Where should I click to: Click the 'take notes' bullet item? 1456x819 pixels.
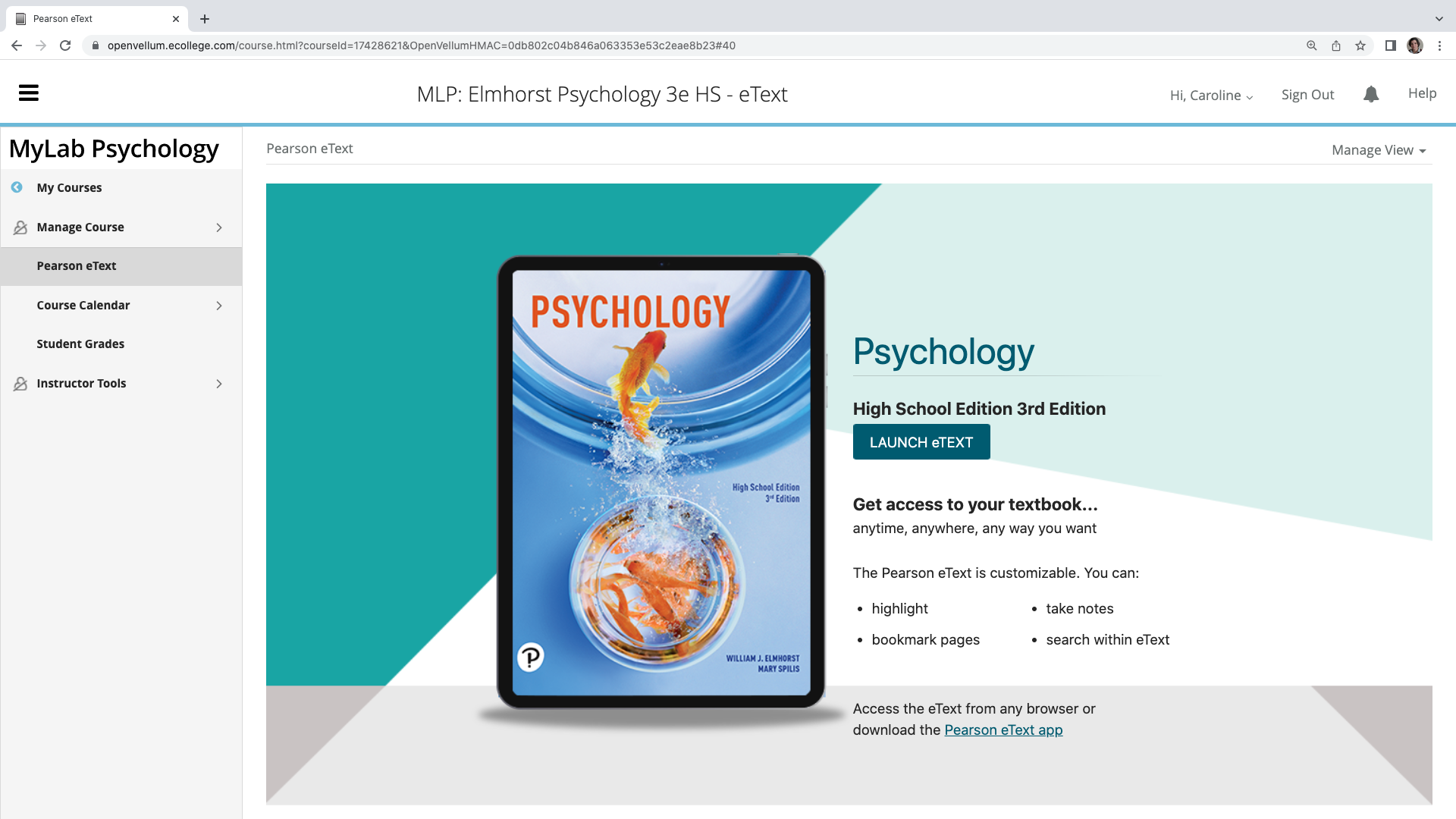(x=1080, y=608)
